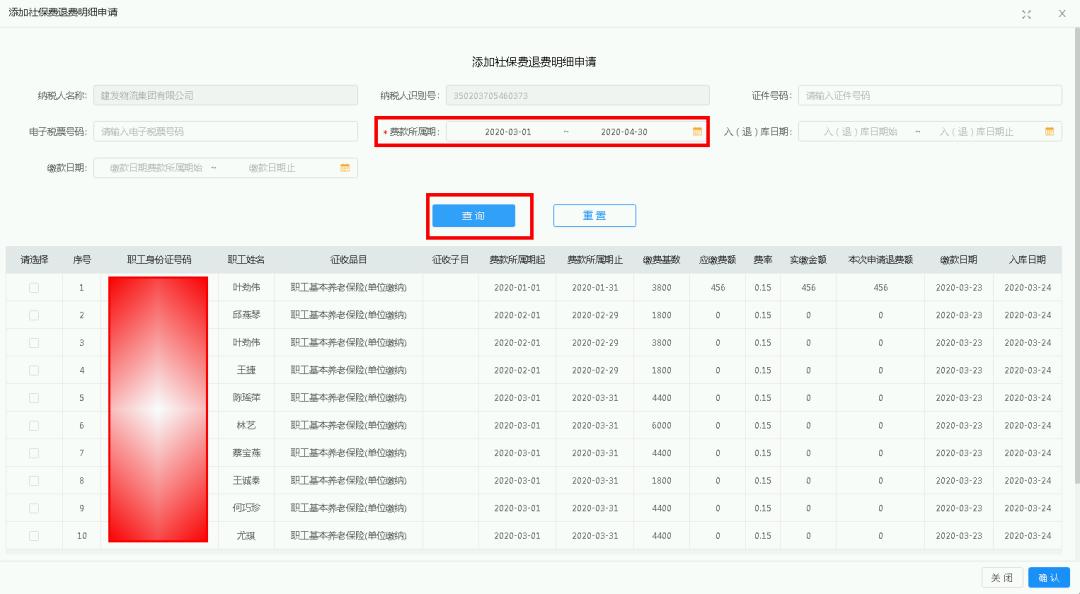Click the 费款所属期起 column header

(x=516, y=259)
